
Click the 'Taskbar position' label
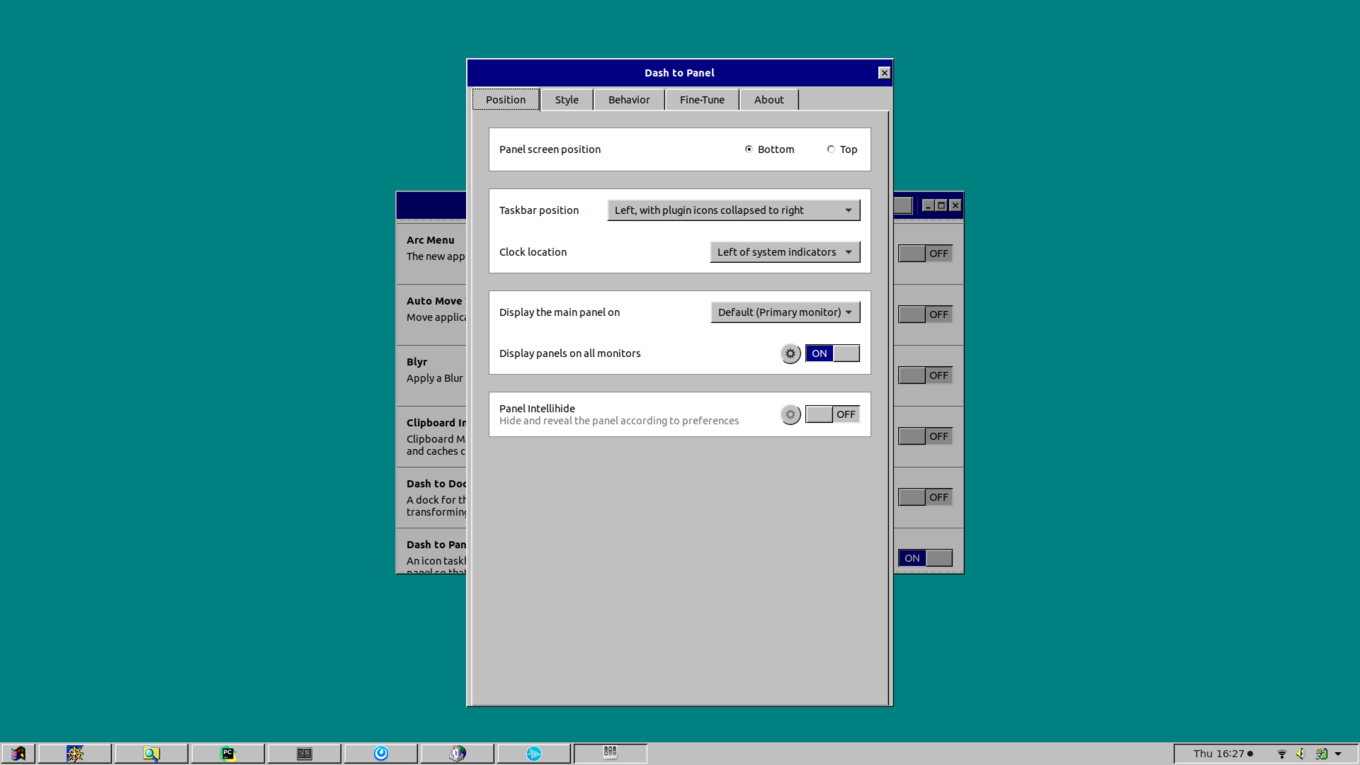tap(539, 210)
